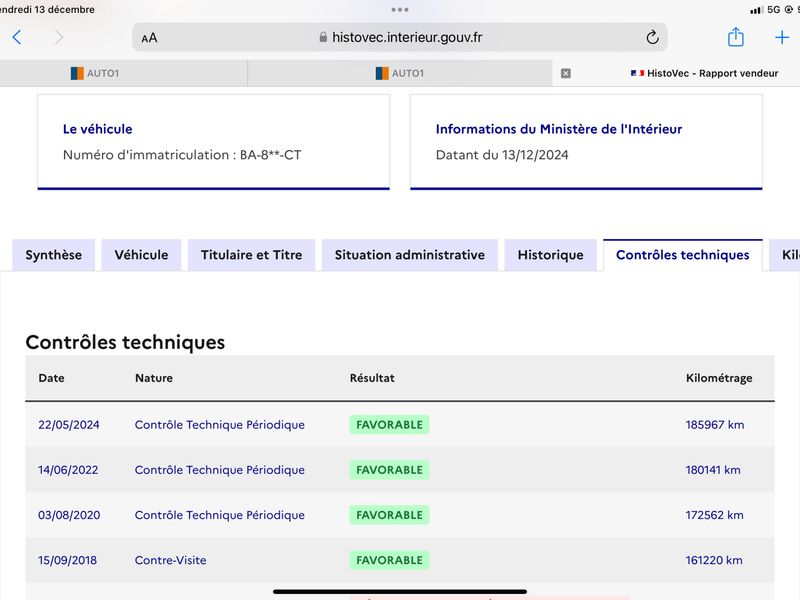Click FAVORABLE badge in 14/06/2022 row
The height and width of the screenshot is (600, 800).
point(389,470)
